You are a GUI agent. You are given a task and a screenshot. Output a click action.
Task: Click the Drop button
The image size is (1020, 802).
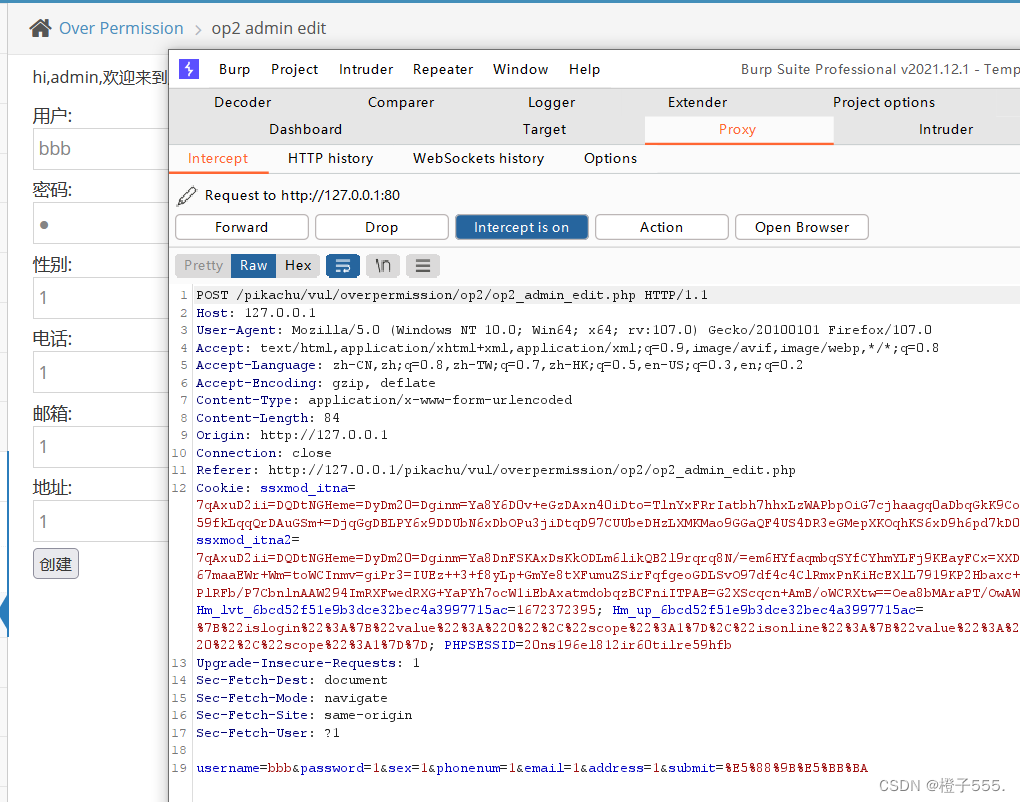pyautogui.click(x=382, y=227)
